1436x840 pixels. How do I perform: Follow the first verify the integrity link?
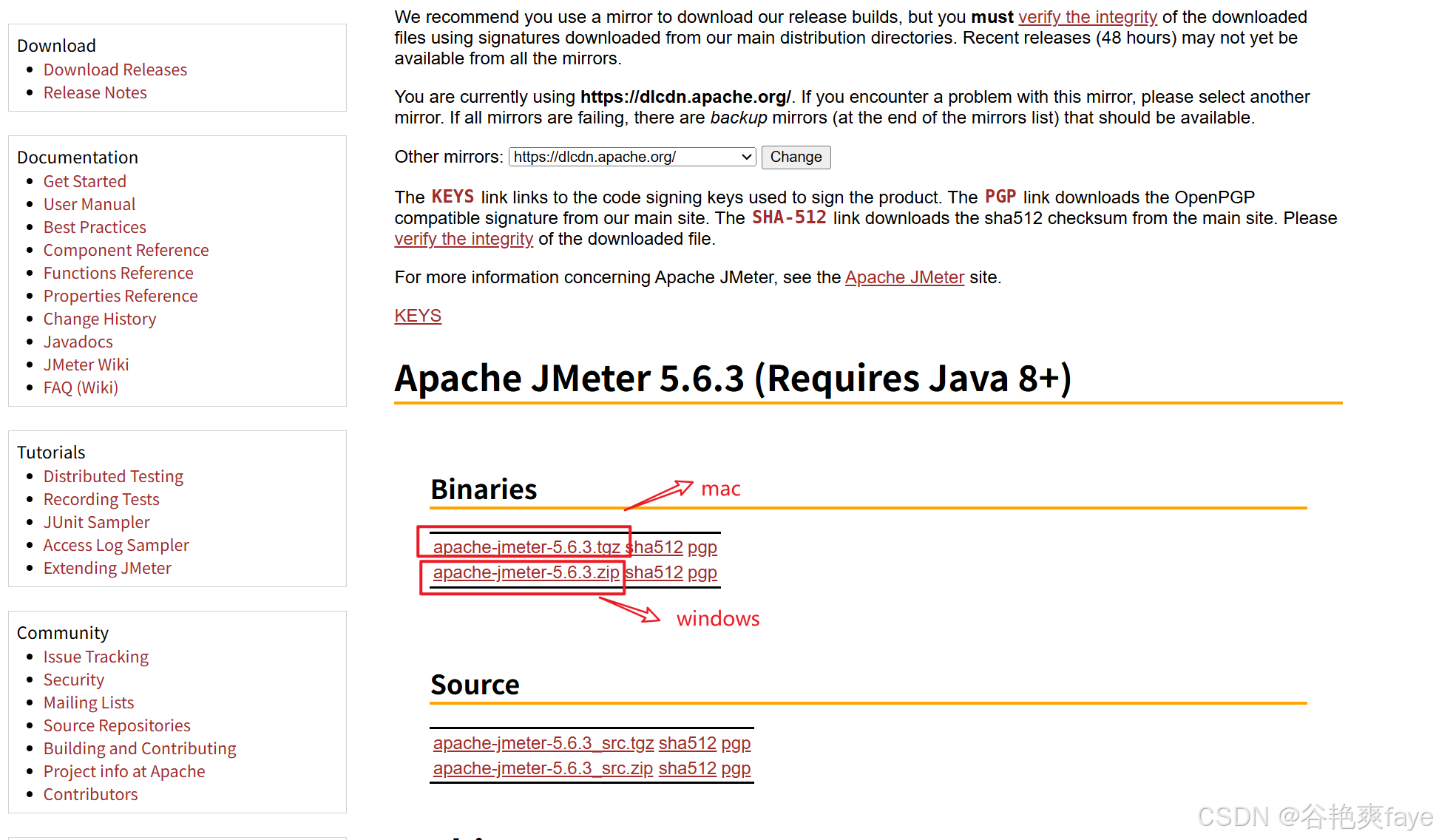point(1088,17)
